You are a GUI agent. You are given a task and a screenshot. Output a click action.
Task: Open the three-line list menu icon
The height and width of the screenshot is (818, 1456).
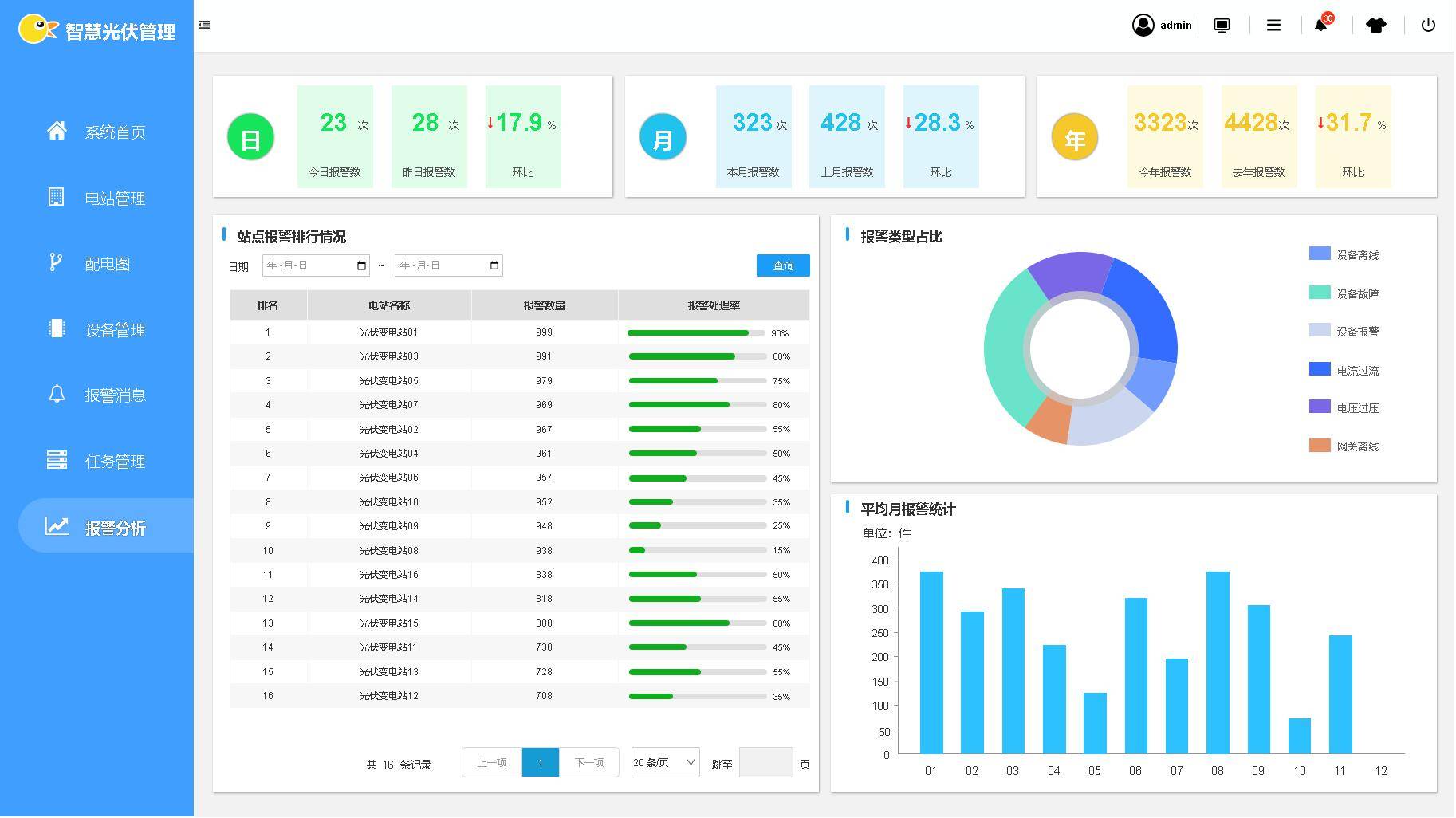tap(1273, 26)
